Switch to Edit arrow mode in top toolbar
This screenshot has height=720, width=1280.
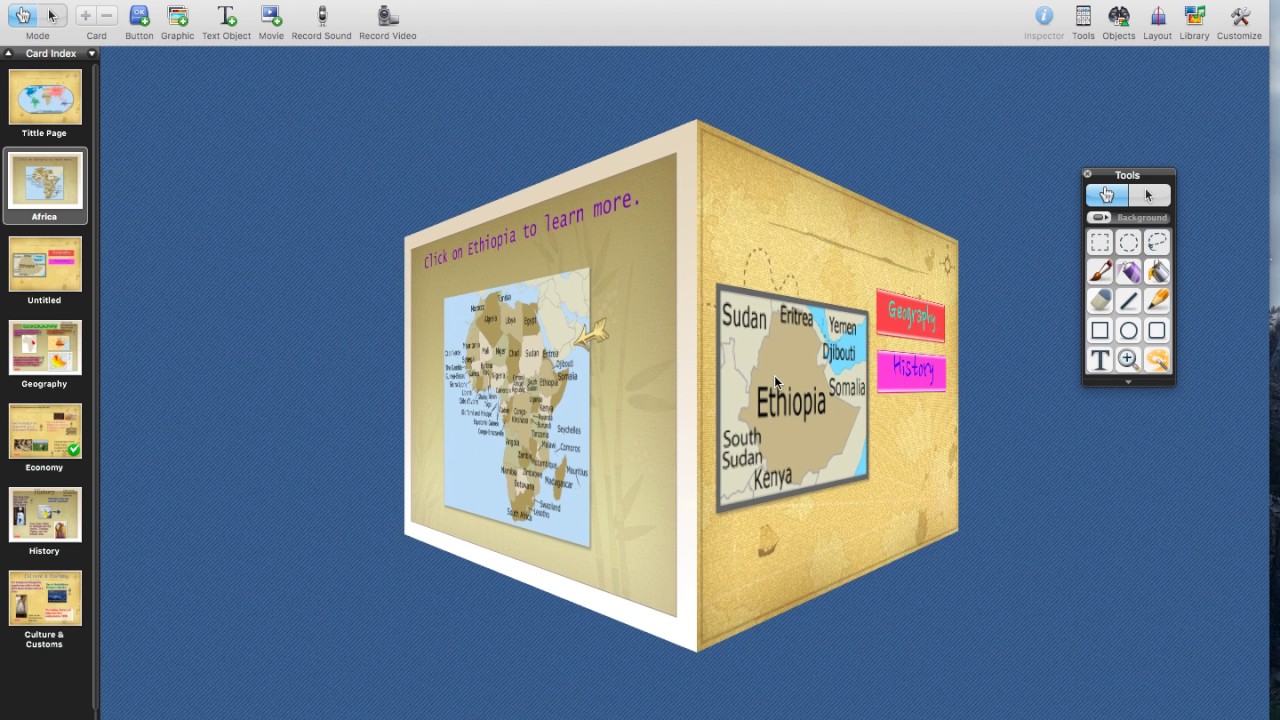[53, 15]
